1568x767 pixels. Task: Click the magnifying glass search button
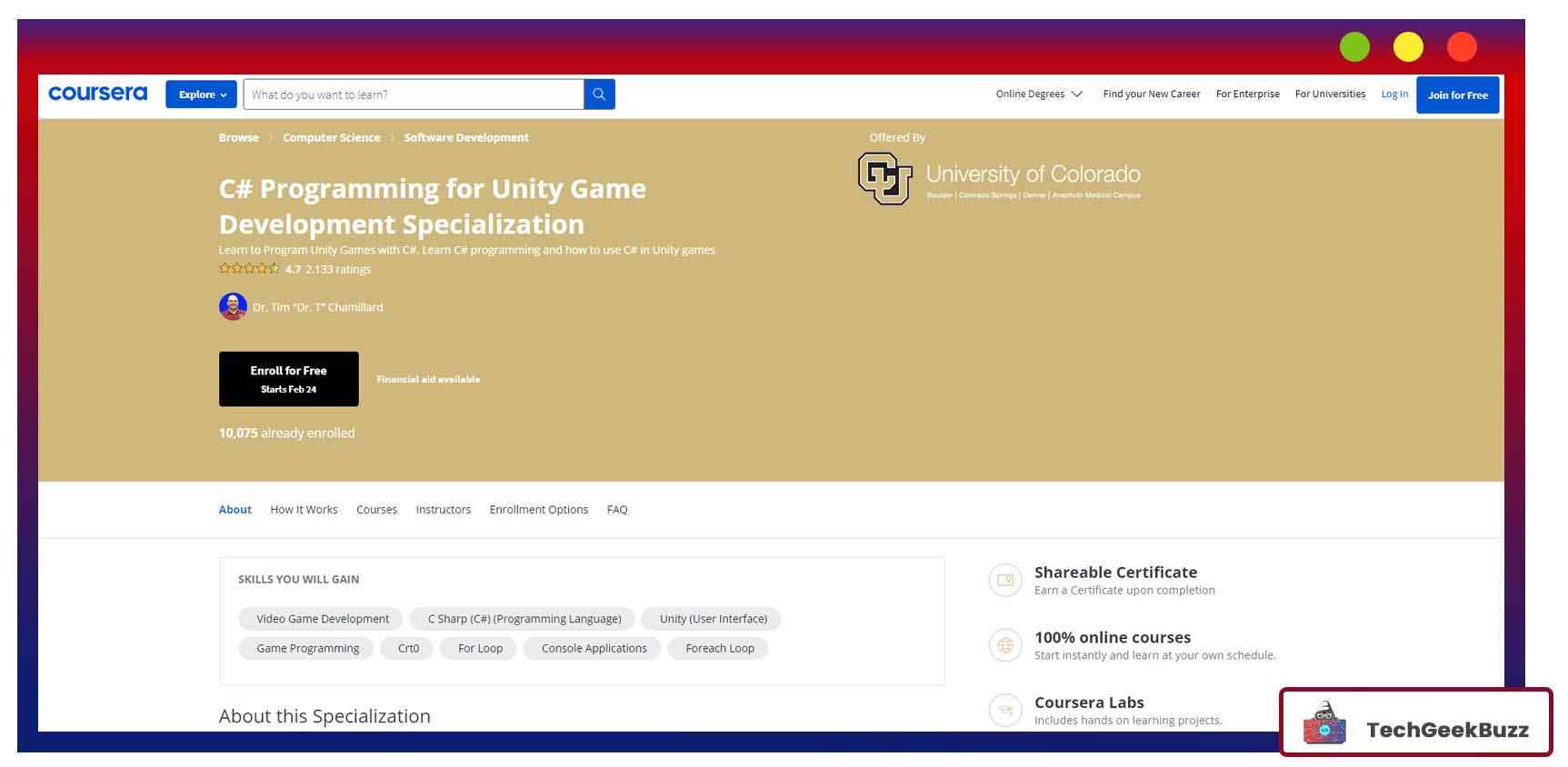[599, 95]
